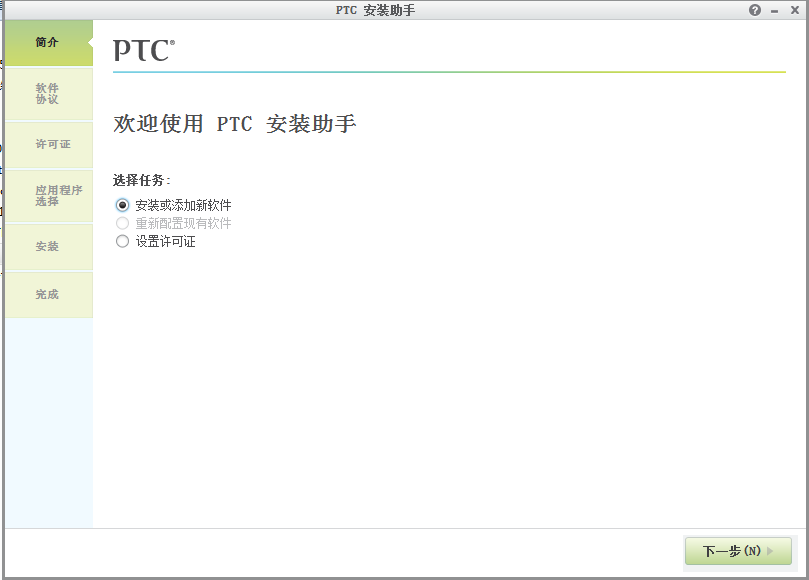Click the 下一步(N) button
Viewport: 809px width, 580px height.
[738, 551]
